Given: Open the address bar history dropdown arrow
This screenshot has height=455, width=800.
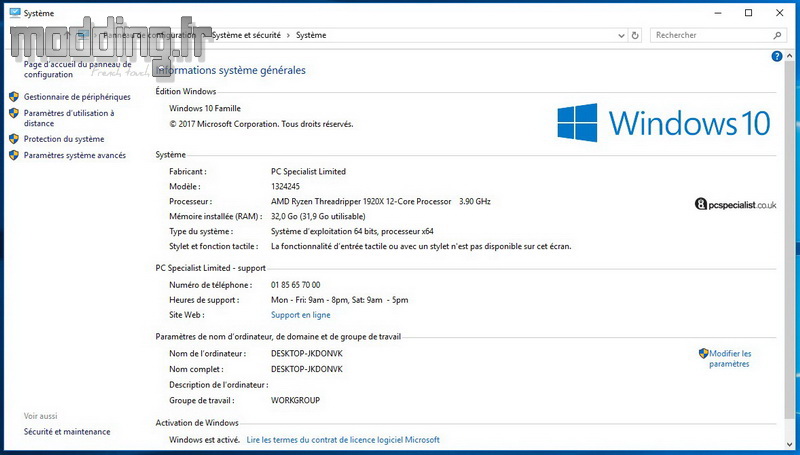Looking at the screenshot, I should click(621, 36).
